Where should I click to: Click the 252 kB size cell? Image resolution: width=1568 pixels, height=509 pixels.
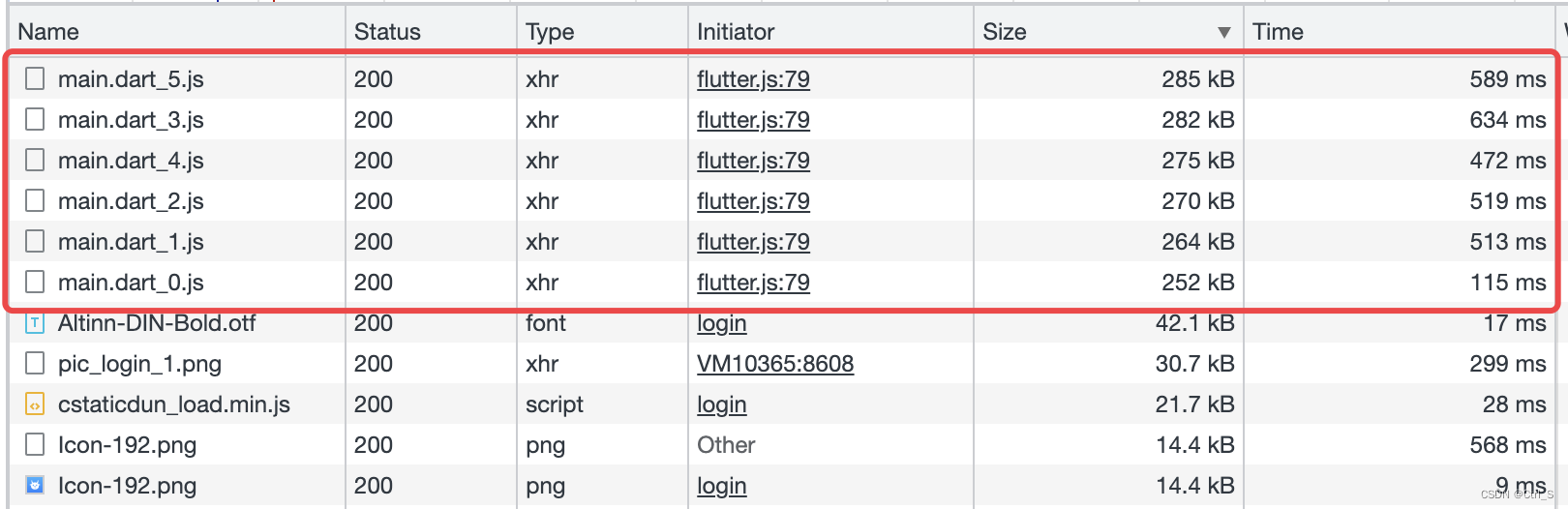[x=1198, y=283]
